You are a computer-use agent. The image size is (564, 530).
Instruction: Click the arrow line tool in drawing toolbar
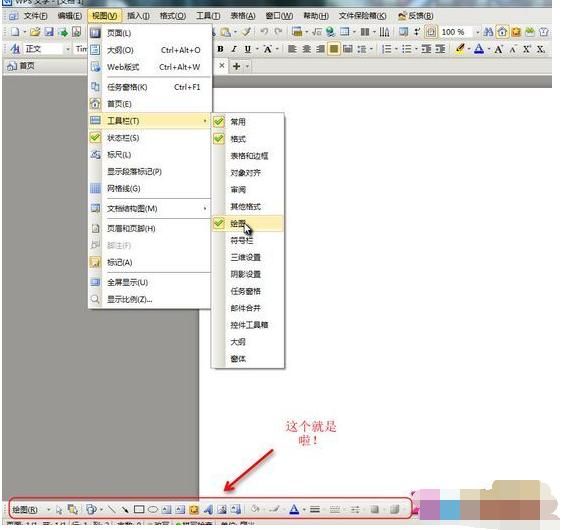tap(125, 509)
